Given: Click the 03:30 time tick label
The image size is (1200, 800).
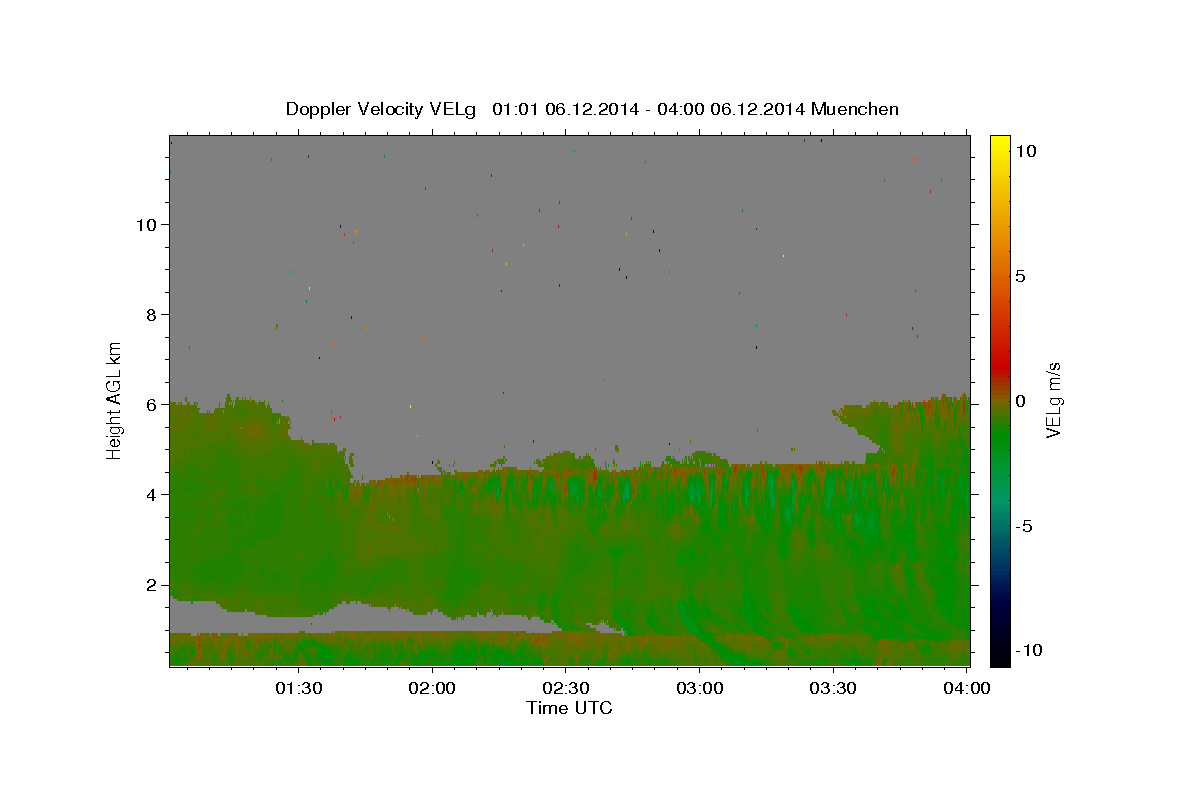Looking at the screenshot, I should click(x=833, y=688).
